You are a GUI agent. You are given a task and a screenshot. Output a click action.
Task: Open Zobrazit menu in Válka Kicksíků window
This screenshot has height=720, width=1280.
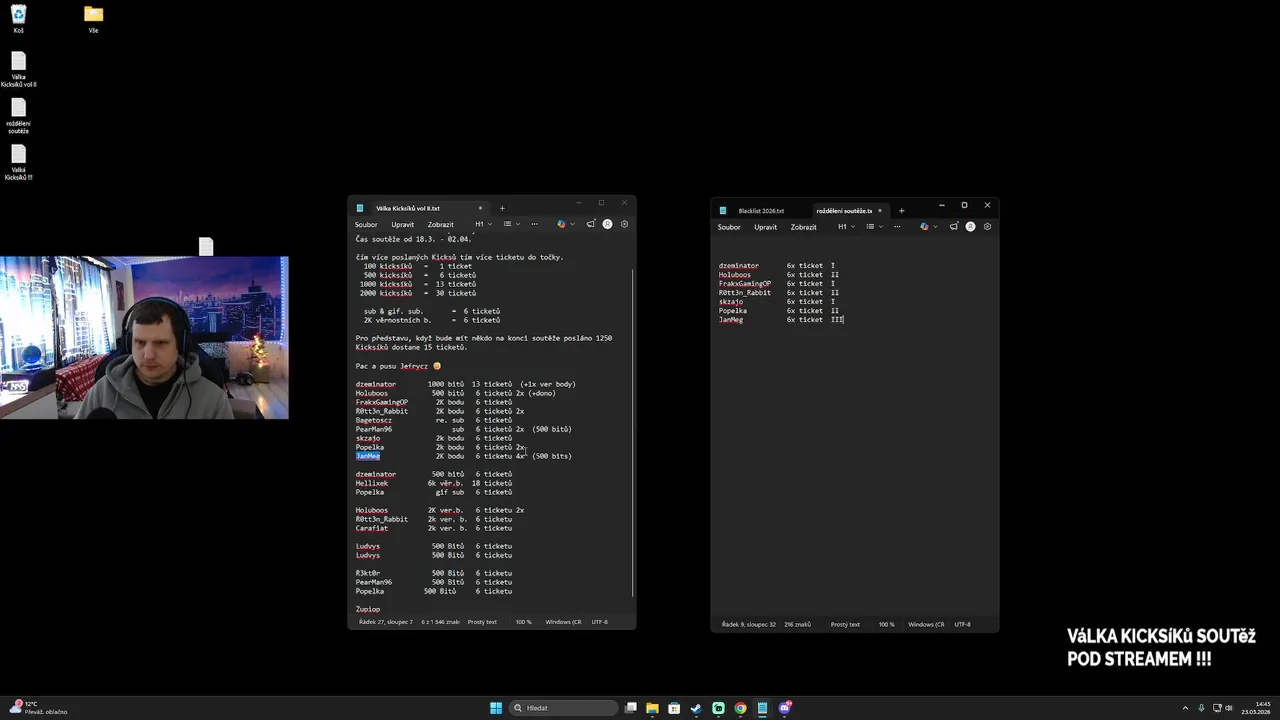441,224
